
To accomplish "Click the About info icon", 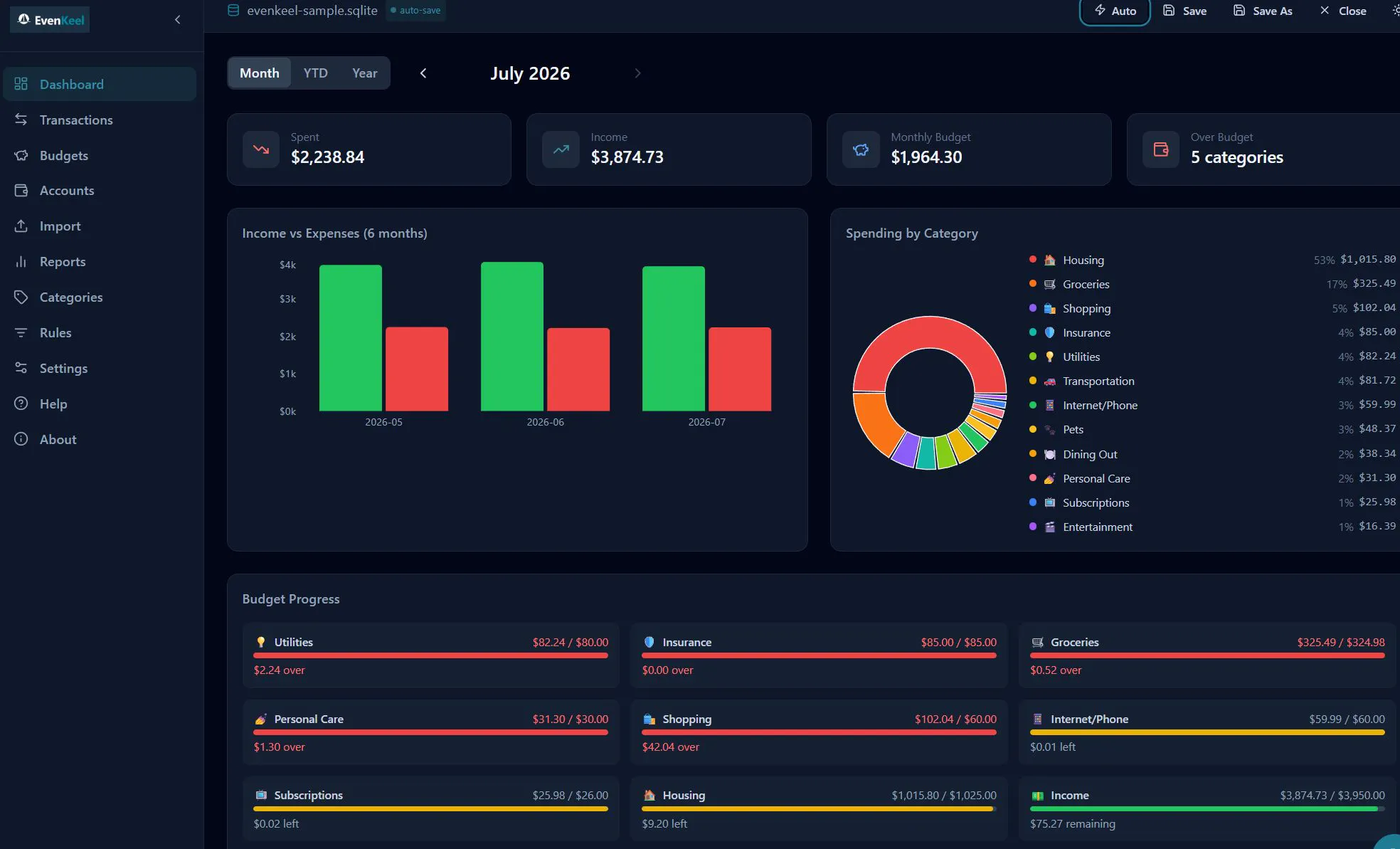I will click(x=21, y=439).
